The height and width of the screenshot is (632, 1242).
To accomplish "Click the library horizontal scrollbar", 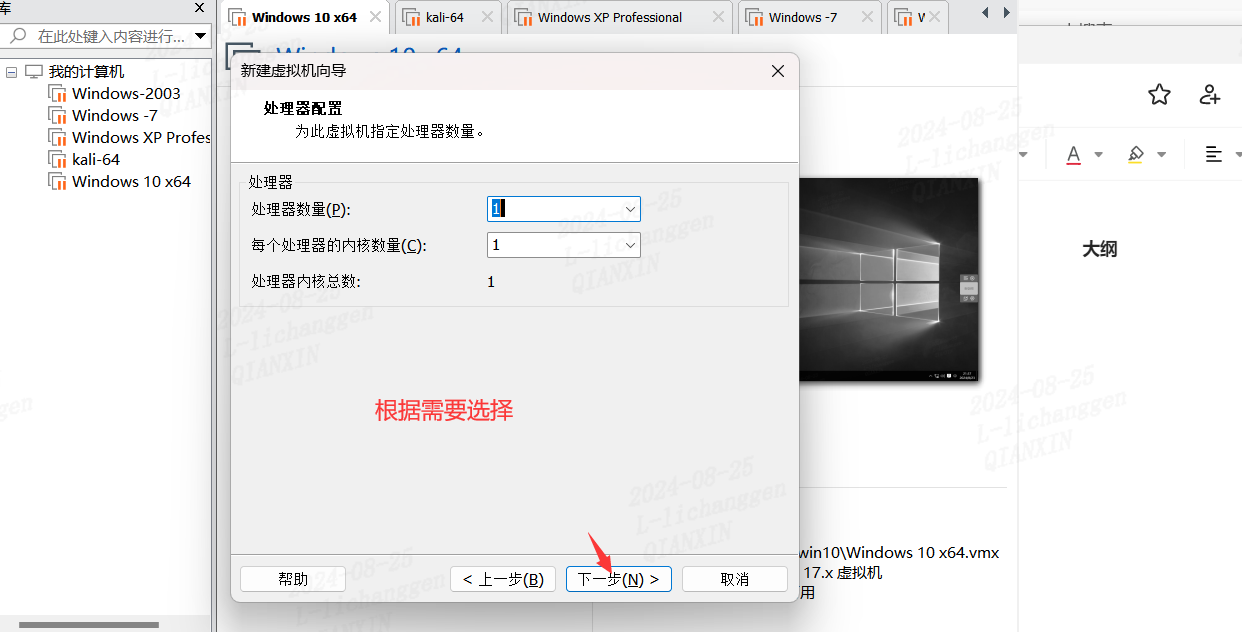I will (88, 625).
